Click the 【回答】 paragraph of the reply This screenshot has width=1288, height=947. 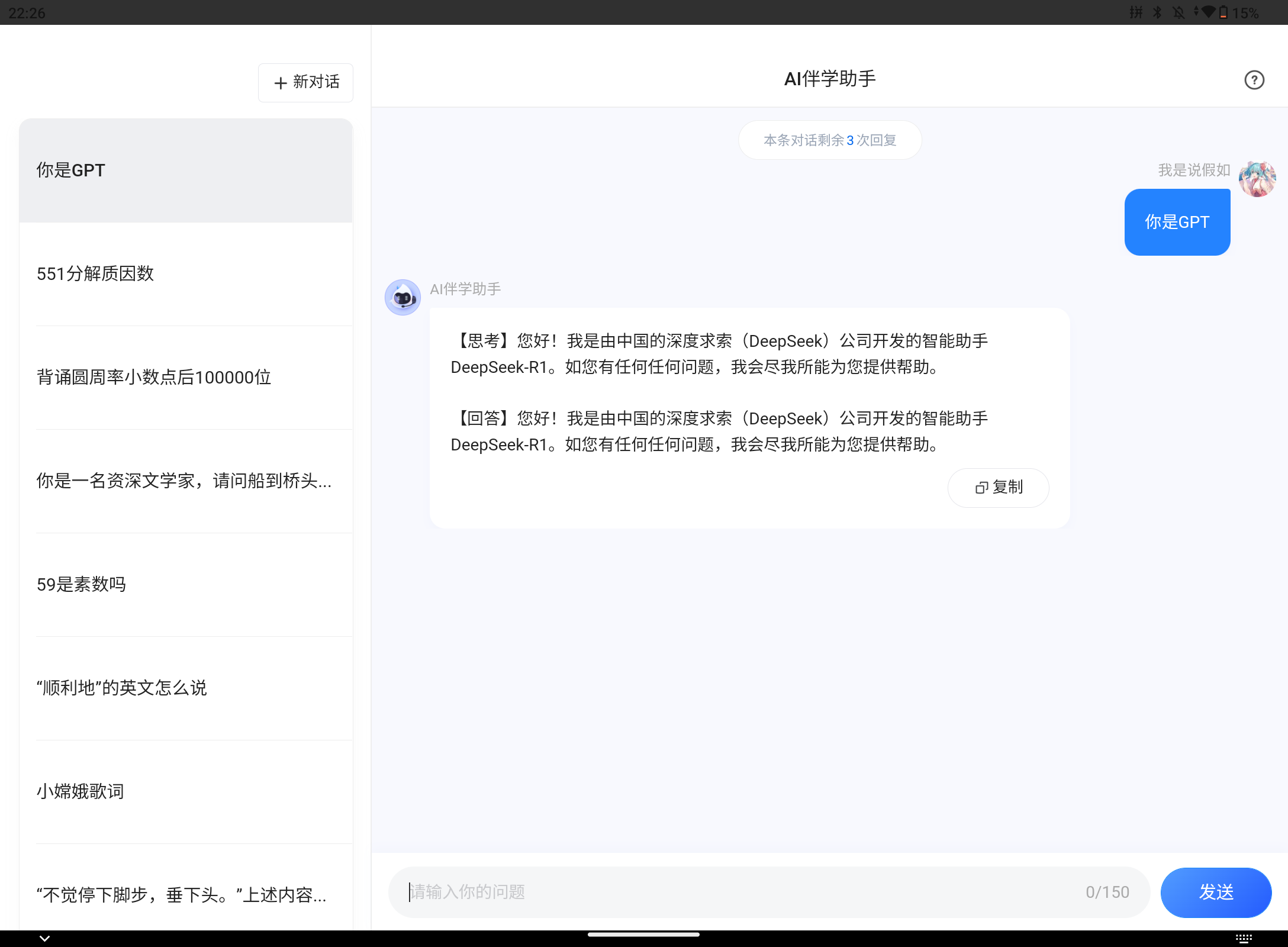point(719,431)
